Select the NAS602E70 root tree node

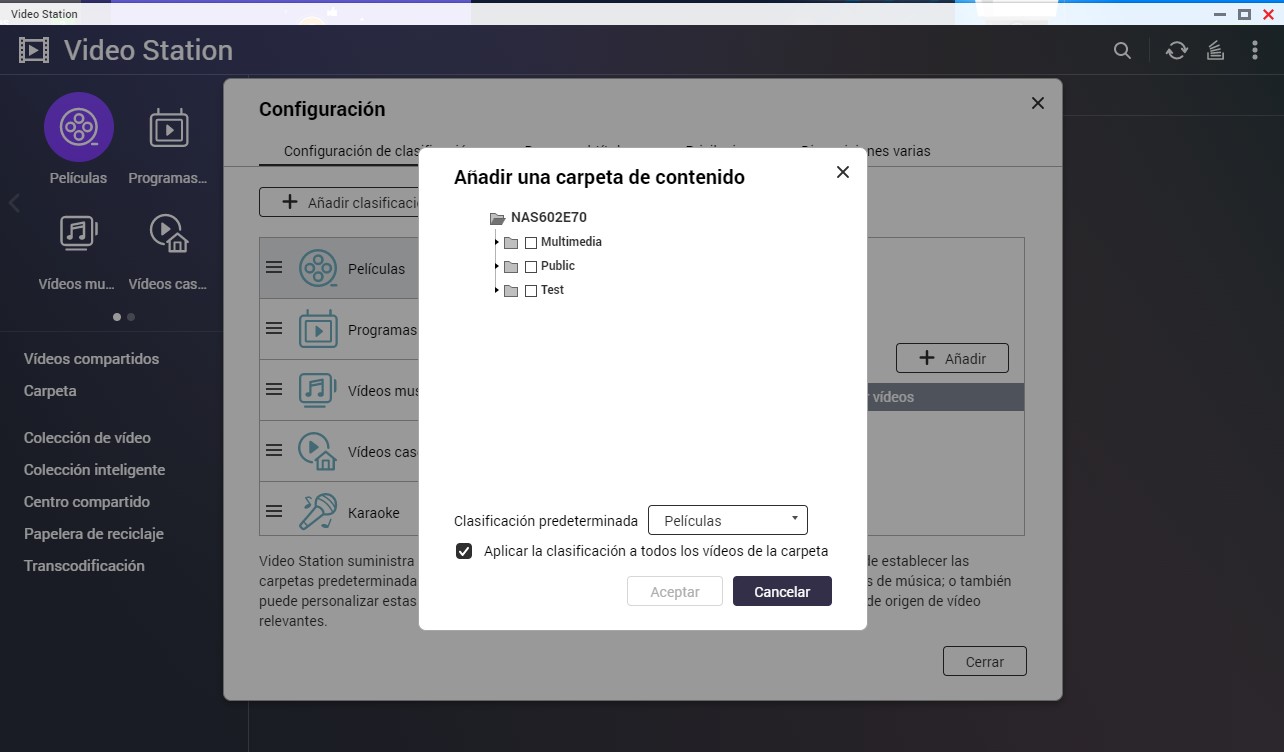click(548, 217)
